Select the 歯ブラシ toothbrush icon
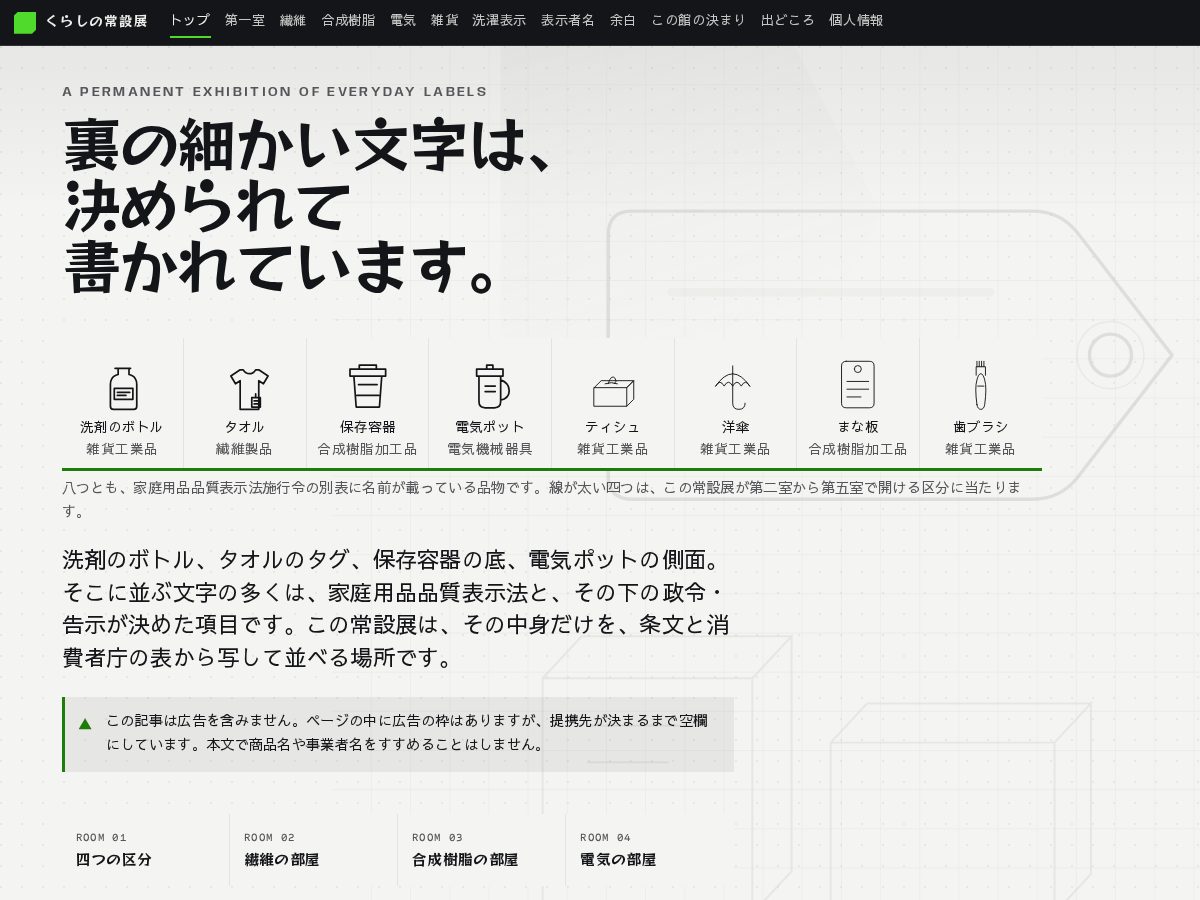 pyautogui.click(x=981, y=385)
